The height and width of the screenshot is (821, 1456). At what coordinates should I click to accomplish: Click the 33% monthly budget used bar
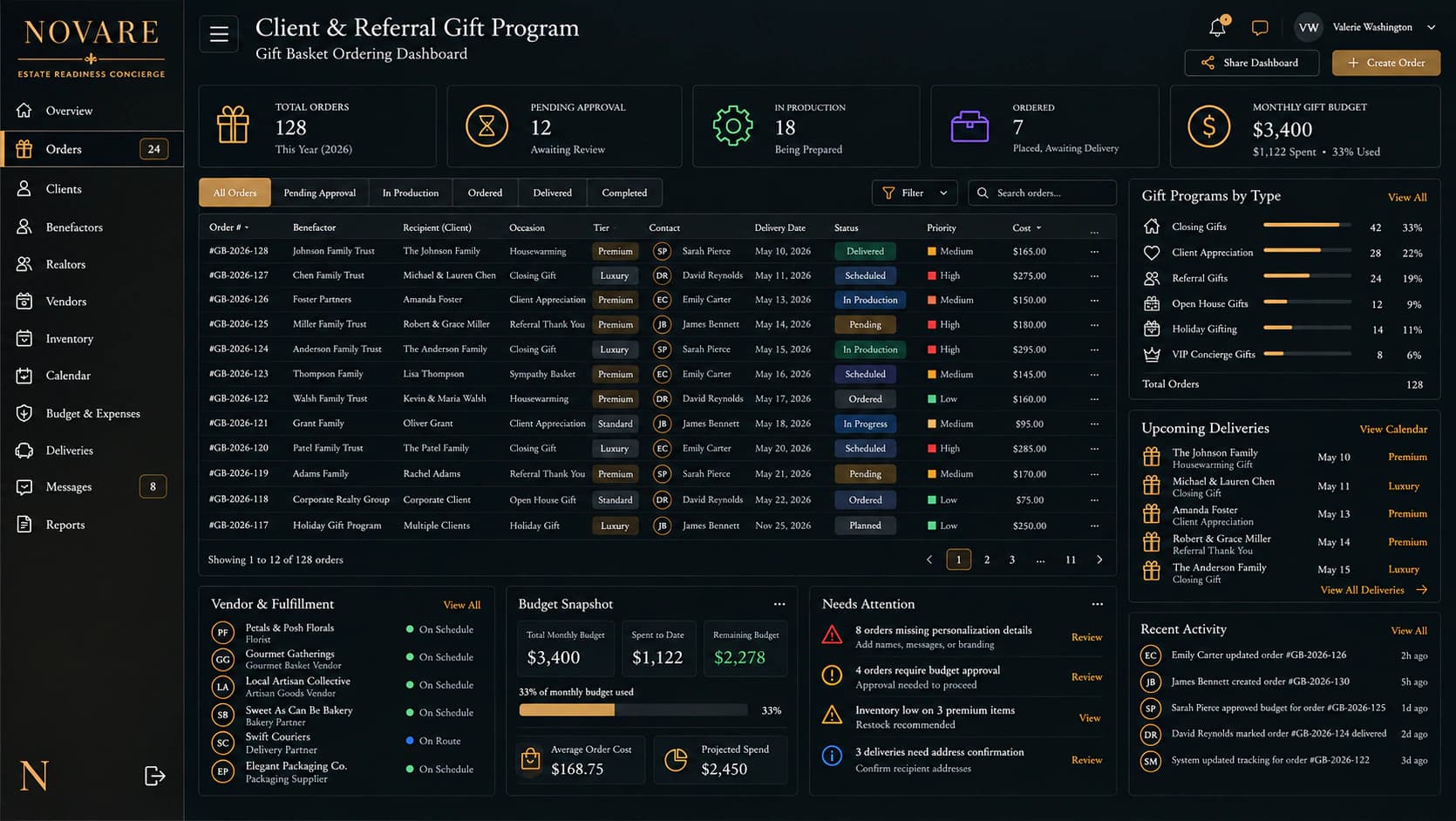coord(633,710)
